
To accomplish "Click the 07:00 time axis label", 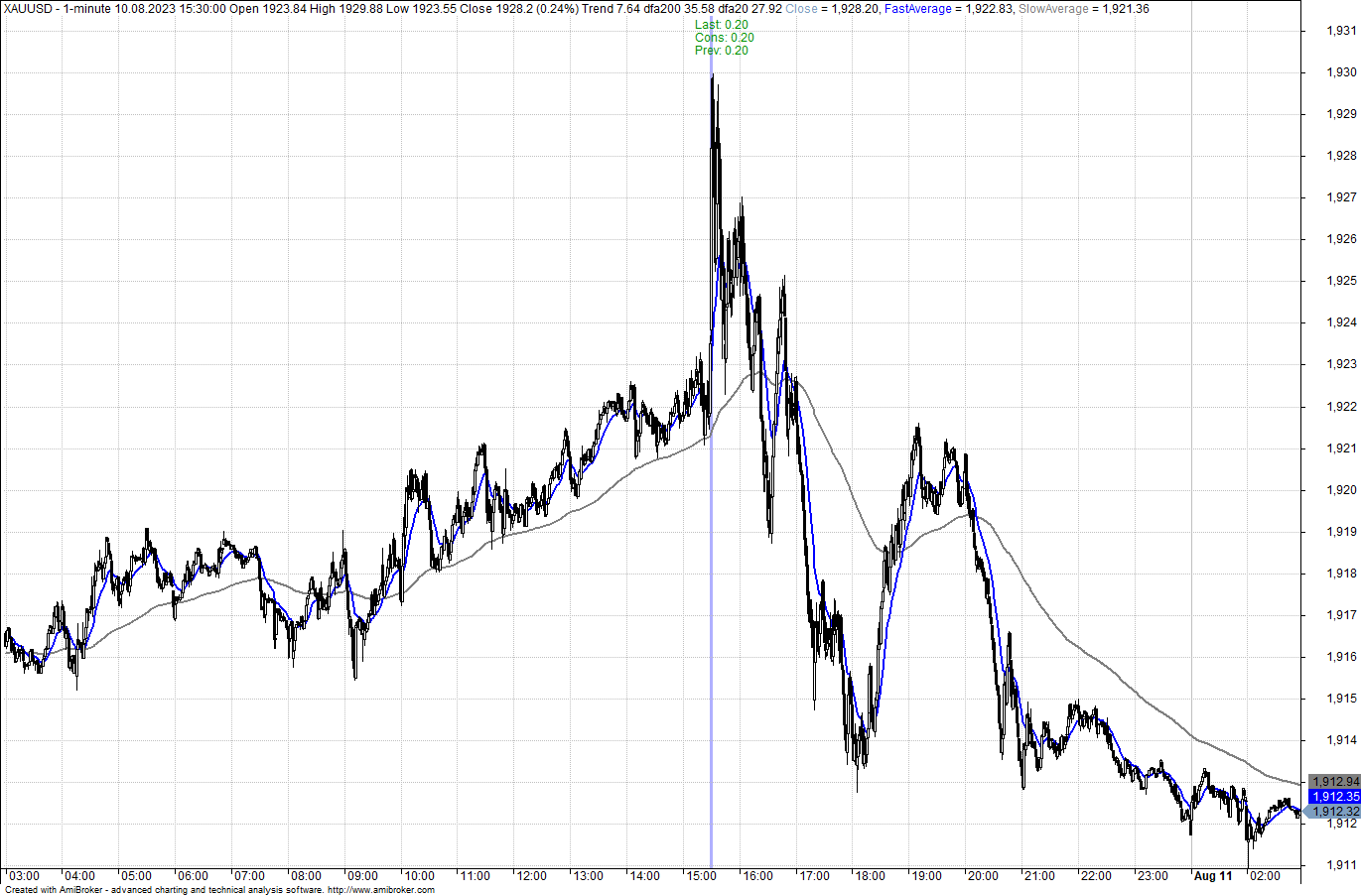I will tap(249, 876).
